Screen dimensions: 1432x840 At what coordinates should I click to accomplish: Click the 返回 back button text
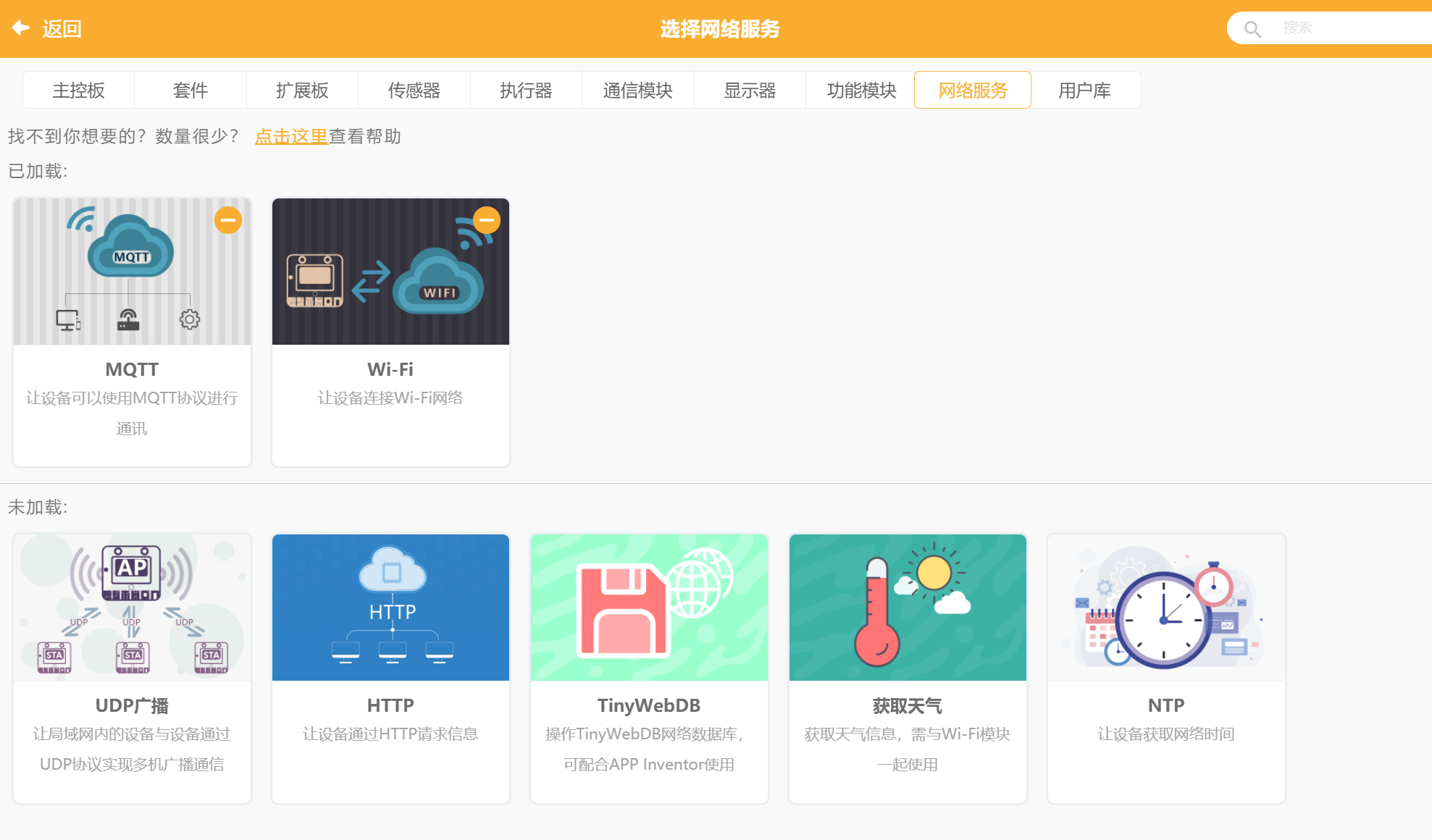[x=62, y=29]
